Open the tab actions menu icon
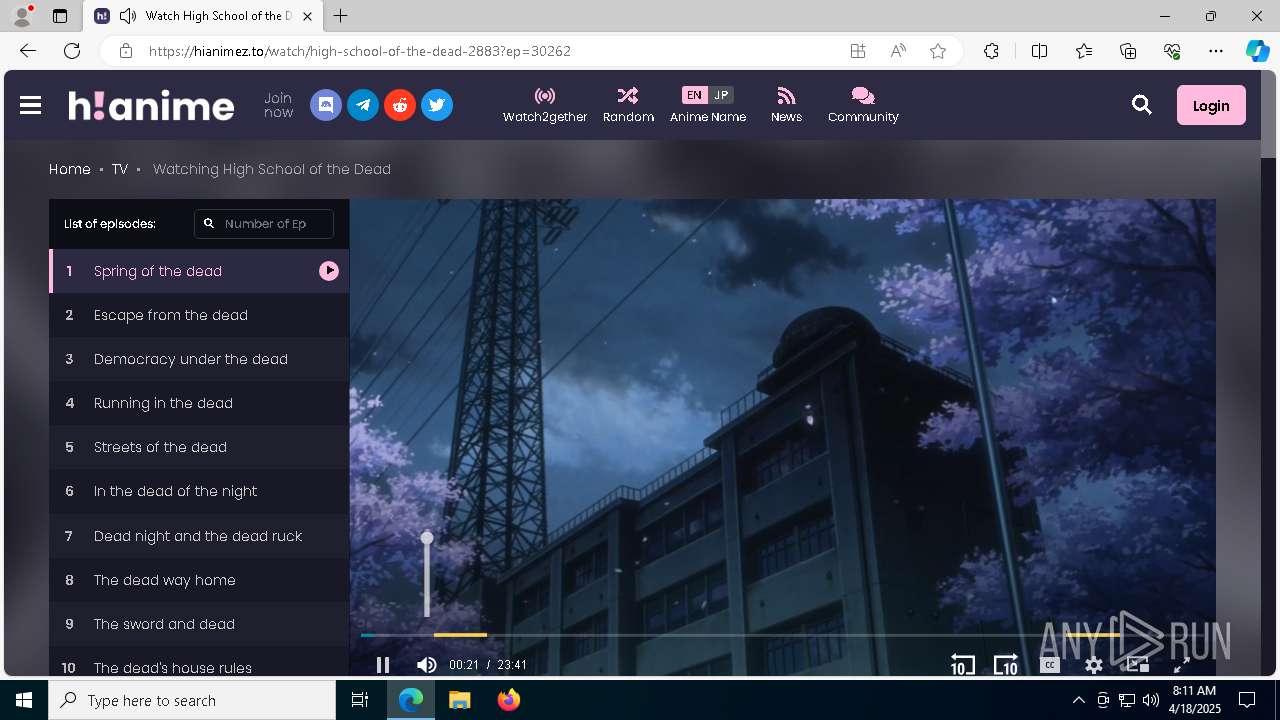Image resolution: width=1280 pixels, height=720 pixels. coord(60,16)
